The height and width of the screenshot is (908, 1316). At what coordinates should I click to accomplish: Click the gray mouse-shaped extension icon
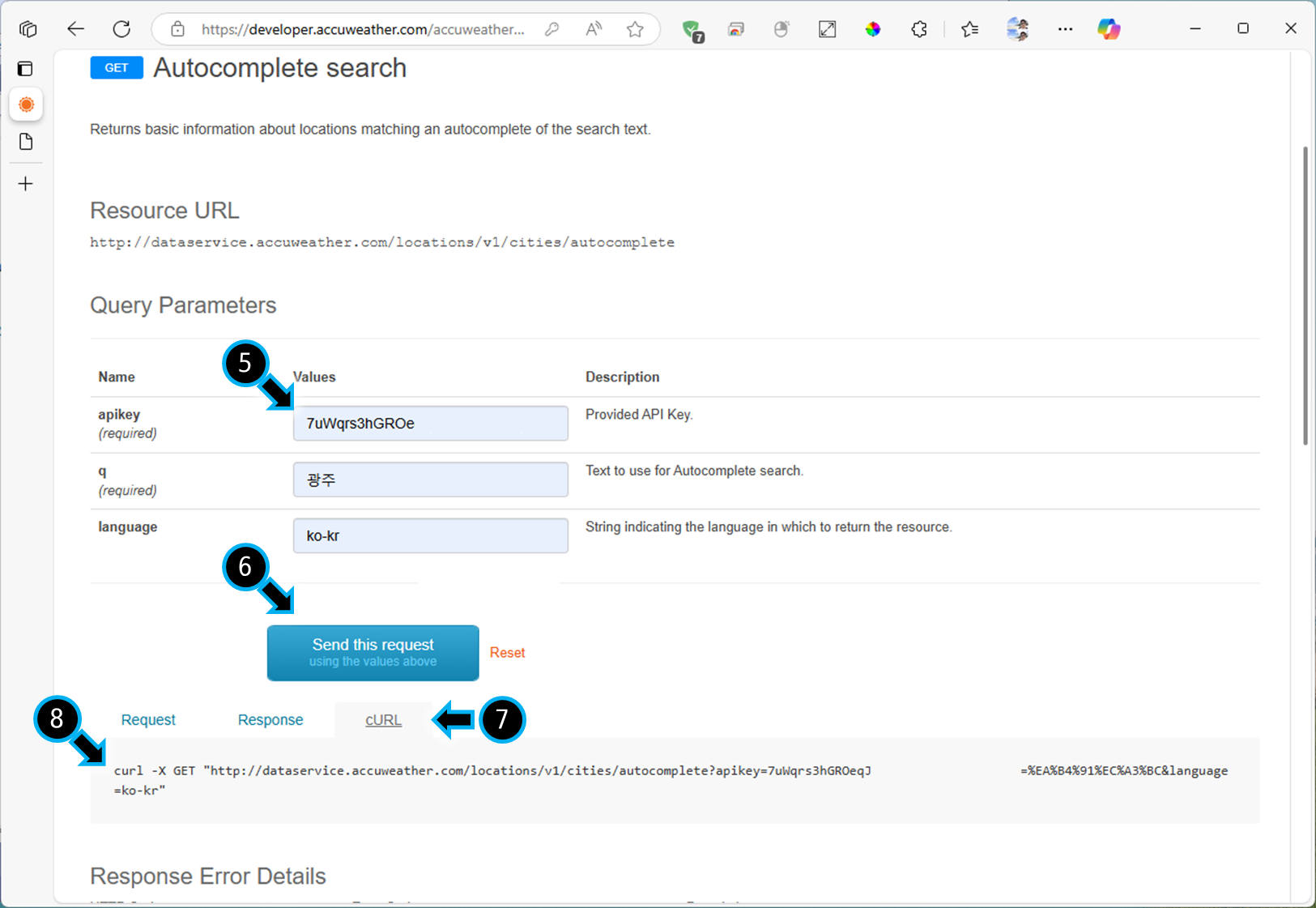[x=781, y=29]
